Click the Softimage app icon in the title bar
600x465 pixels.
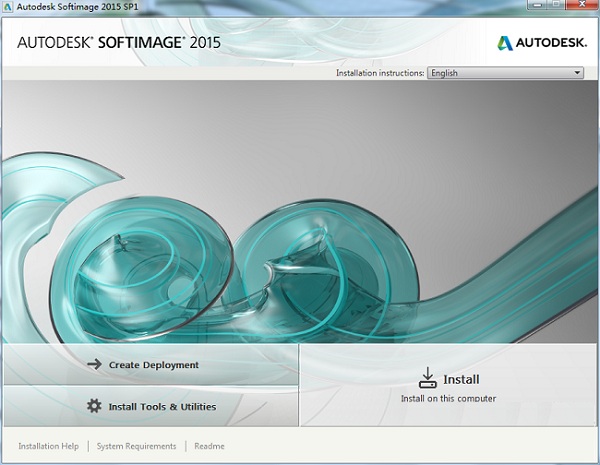(x=8, y=8)
